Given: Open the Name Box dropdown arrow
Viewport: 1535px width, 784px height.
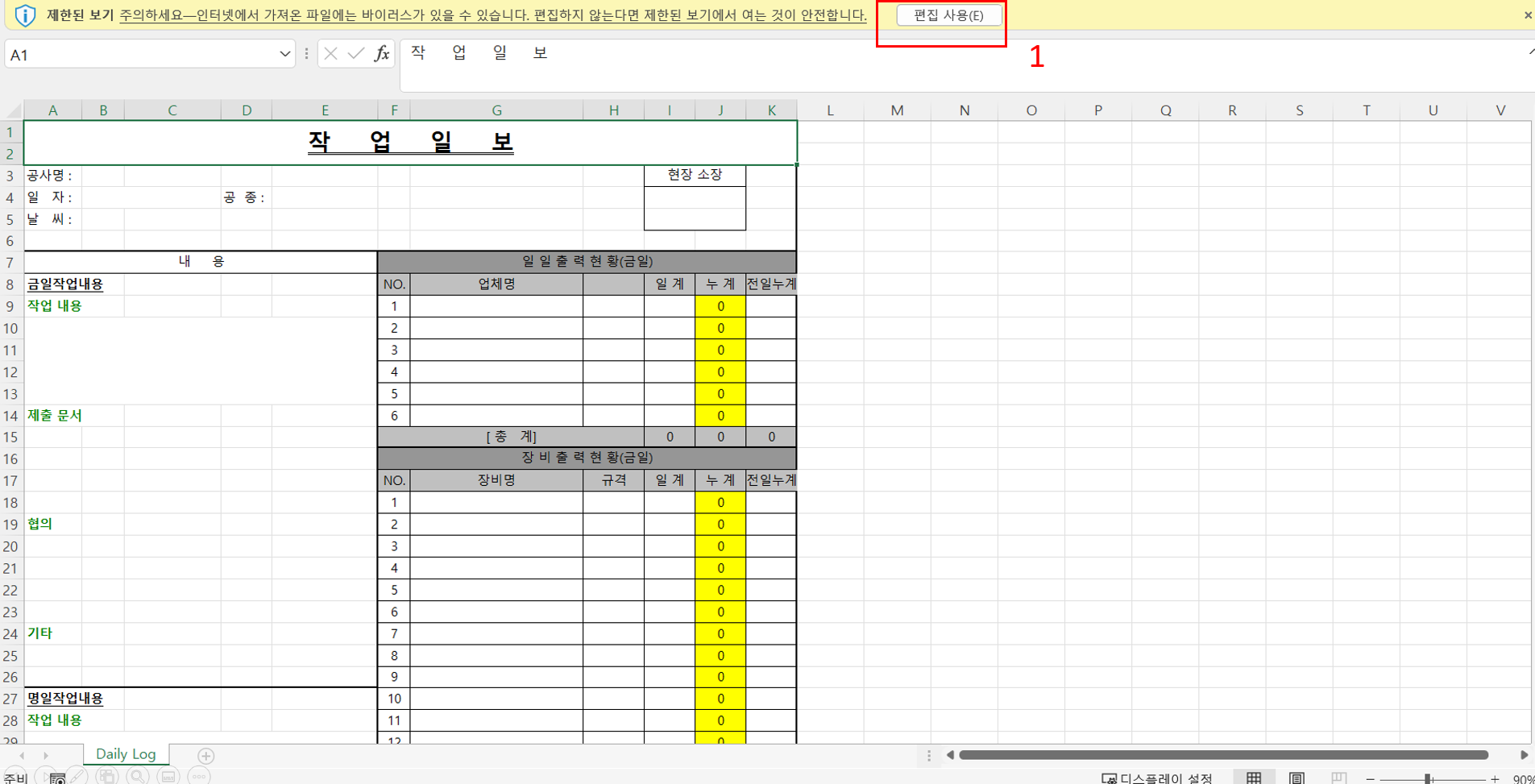Looking at the screenshot, I should [284, 54].
